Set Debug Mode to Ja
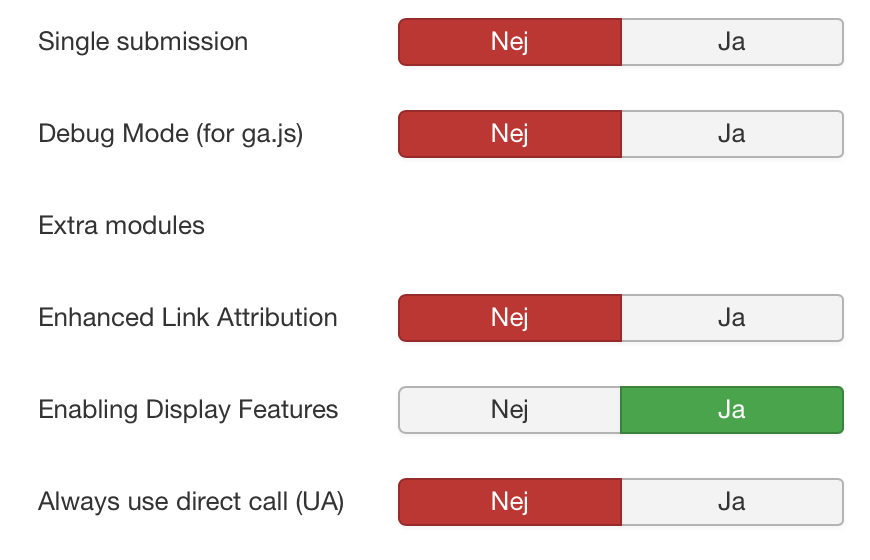The height and width of the screenshot is (560, 870). [731, 134]
